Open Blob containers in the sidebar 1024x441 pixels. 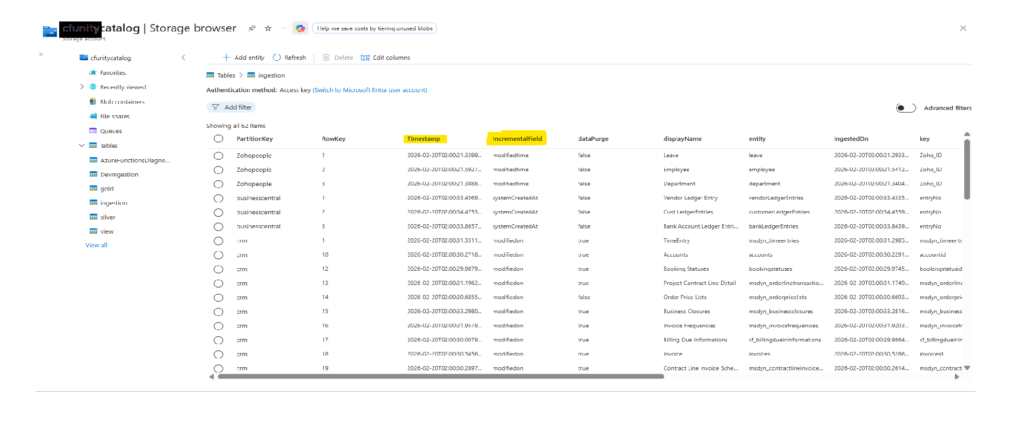click(x=121, y=101)
